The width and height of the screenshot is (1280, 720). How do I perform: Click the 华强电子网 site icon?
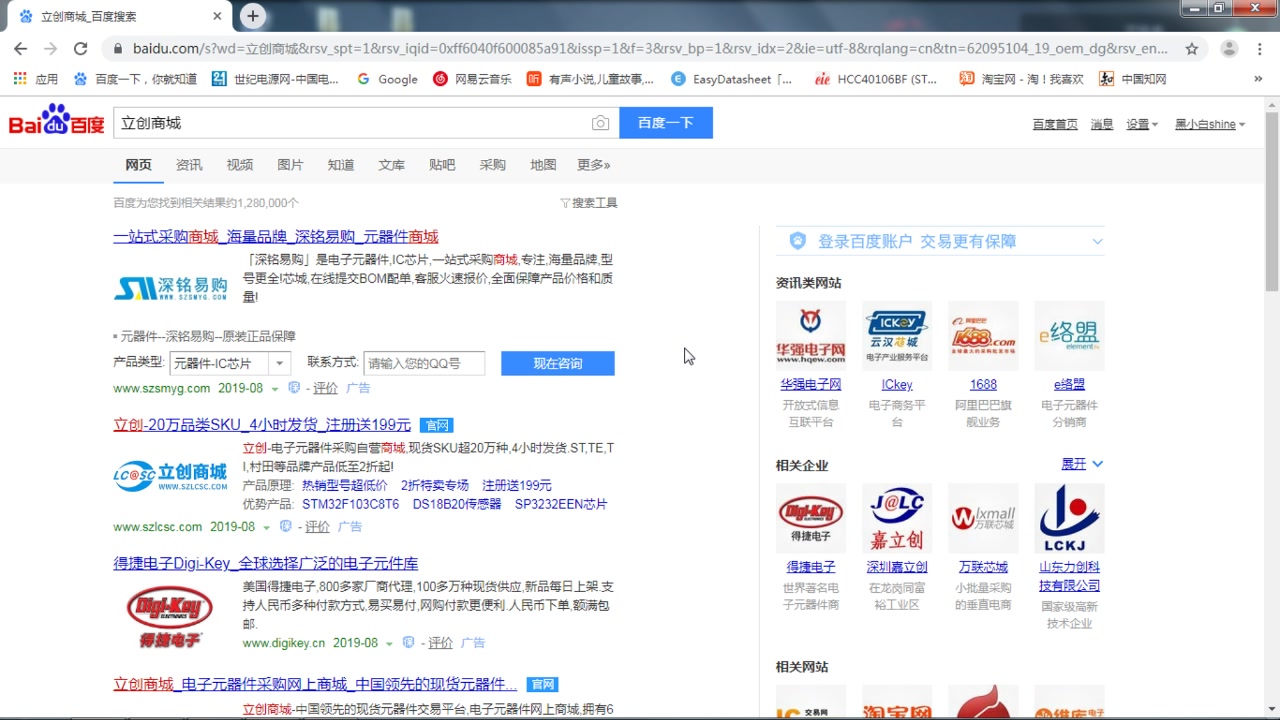pyautogui.click(x=811, y=336)
